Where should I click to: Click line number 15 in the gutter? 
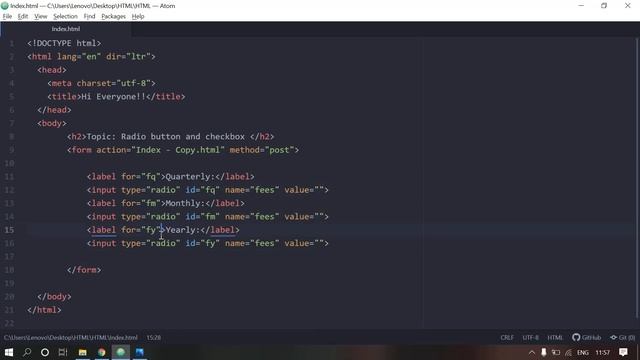tap(9, 230)
